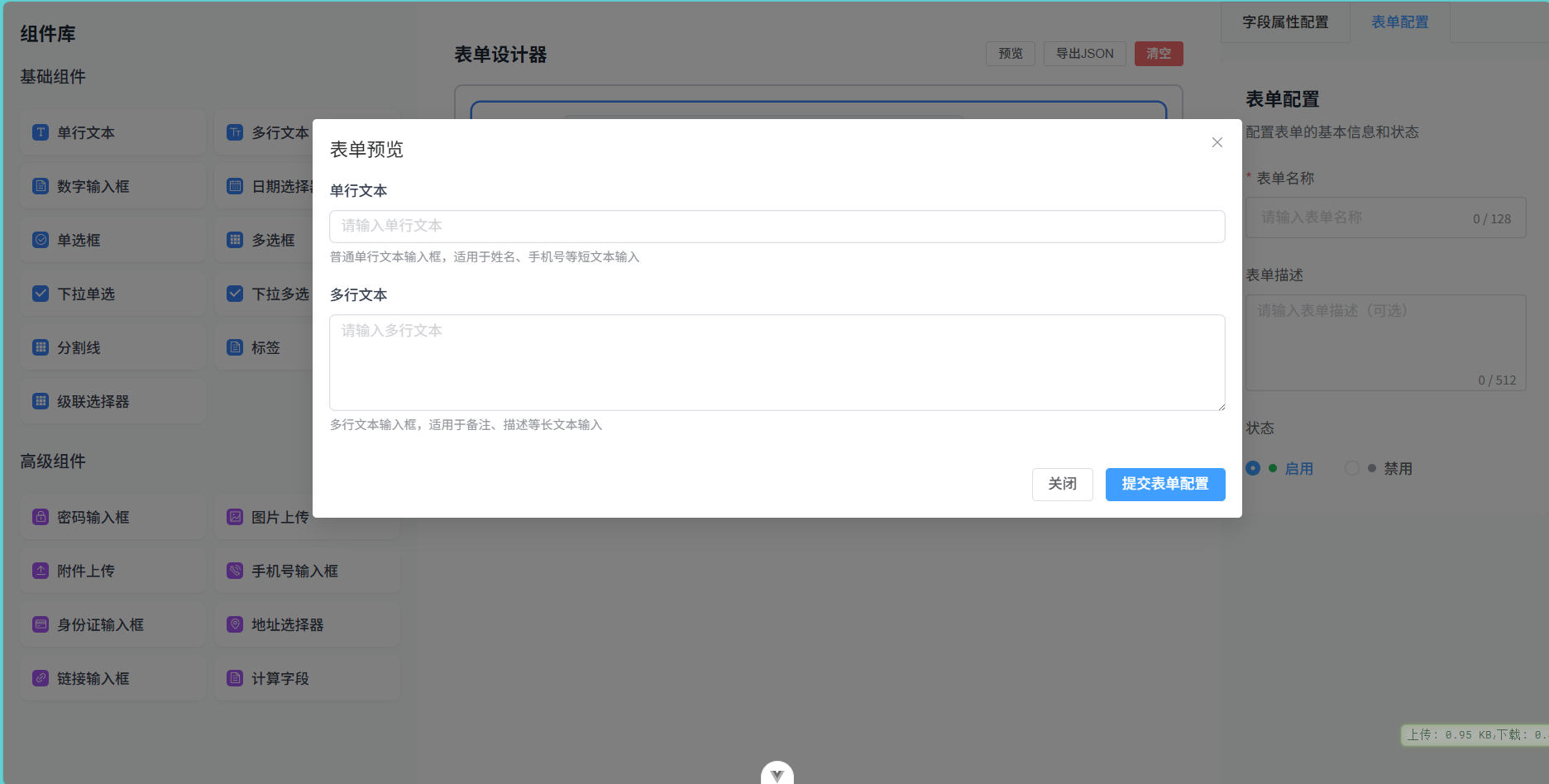This screenshot has height=784, width=1549.
Task: Focus the multi-line text textarea
Action: click(777, 362)
